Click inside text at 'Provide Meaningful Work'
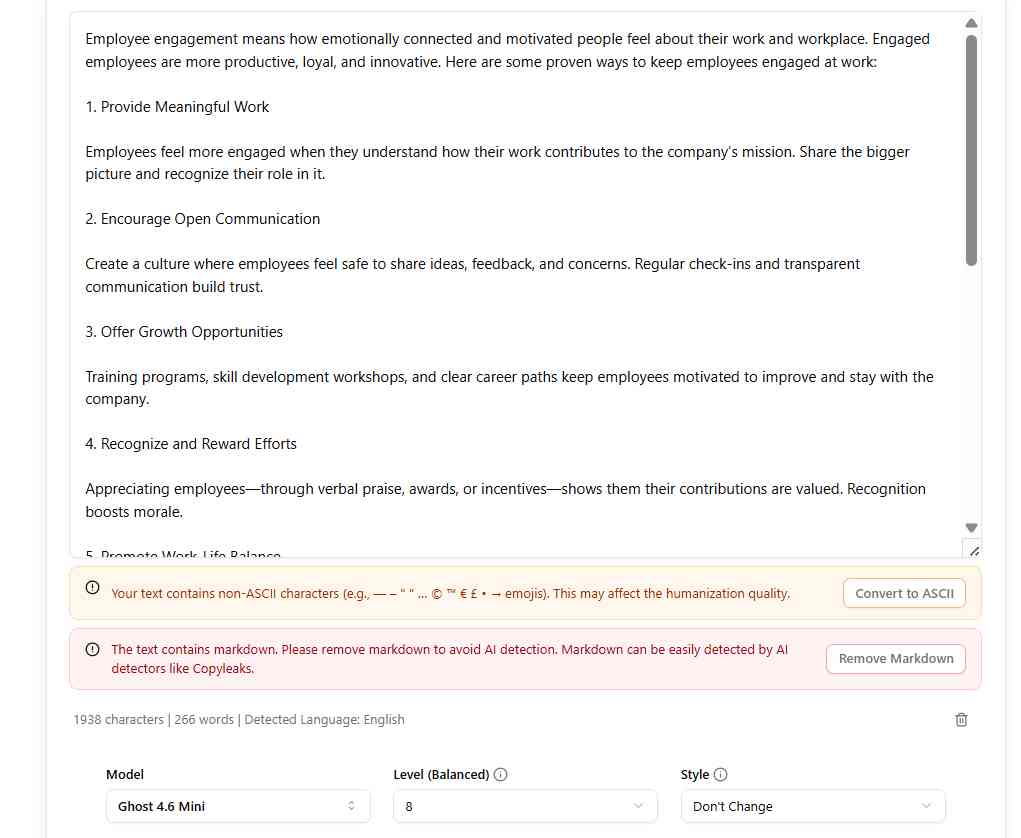1021x838 pixels. click(184, 107)
